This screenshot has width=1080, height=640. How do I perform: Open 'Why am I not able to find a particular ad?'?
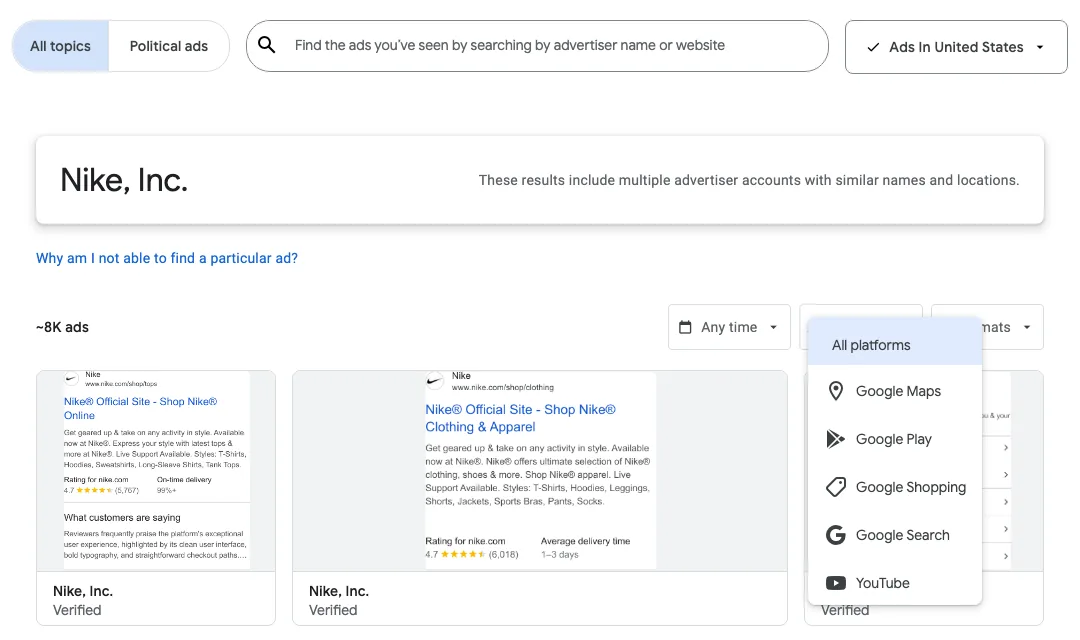pyautogui.click(x=167, y=258)
